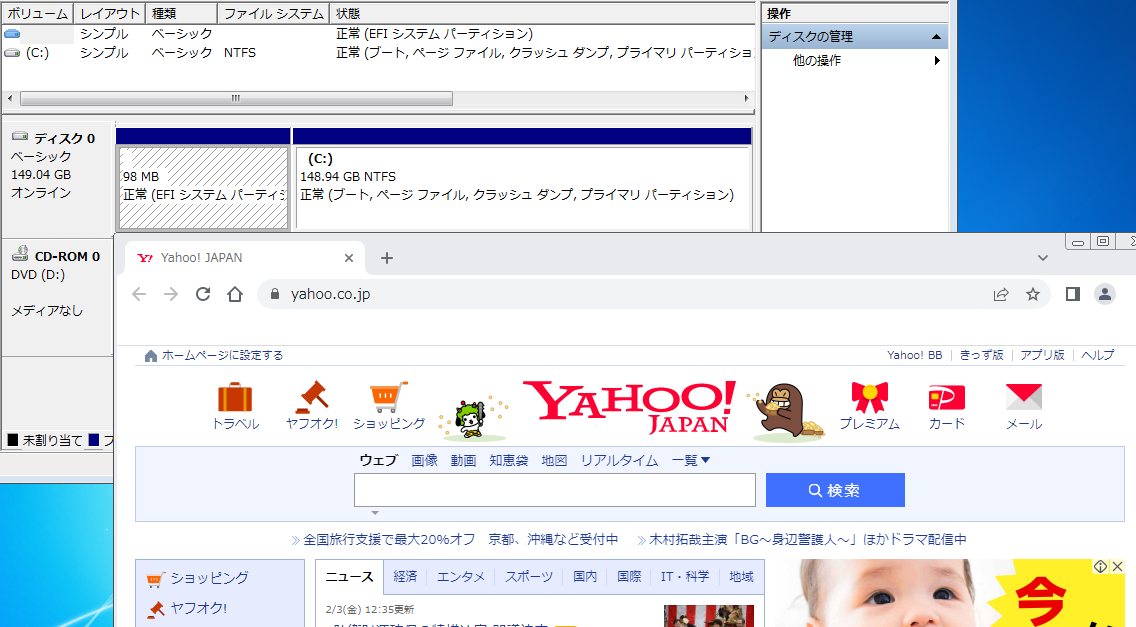Screen dimensions: 1136x627
Task: Click the Chrome forward arrow
Action: point(171,294)
